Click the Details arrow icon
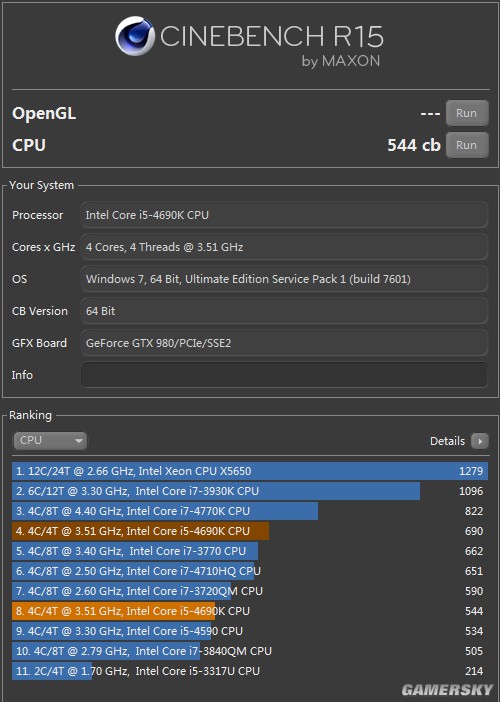 [480, 441]
